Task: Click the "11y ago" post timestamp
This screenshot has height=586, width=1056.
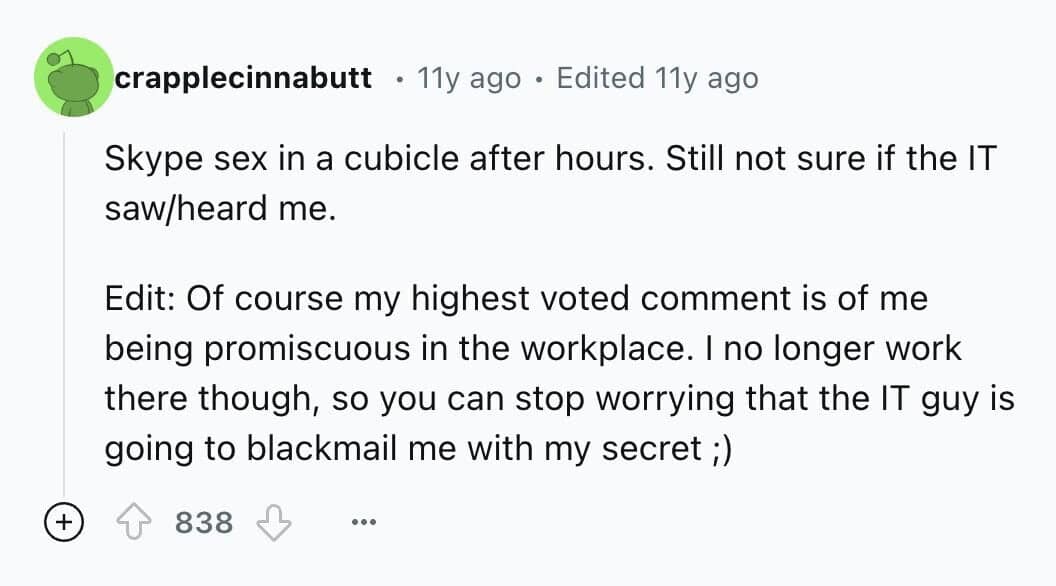Action: click(468, 78)
